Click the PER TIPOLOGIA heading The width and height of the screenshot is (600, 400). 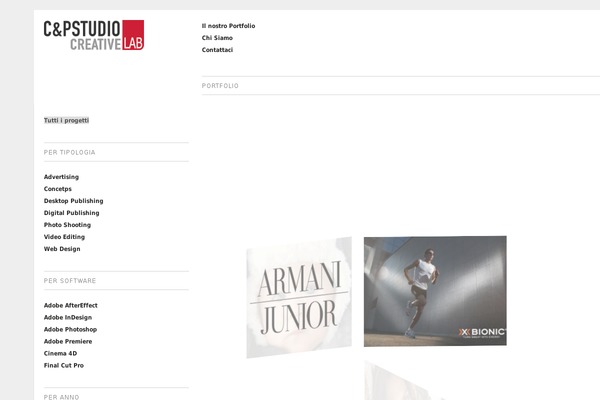(x=70, y=152)
